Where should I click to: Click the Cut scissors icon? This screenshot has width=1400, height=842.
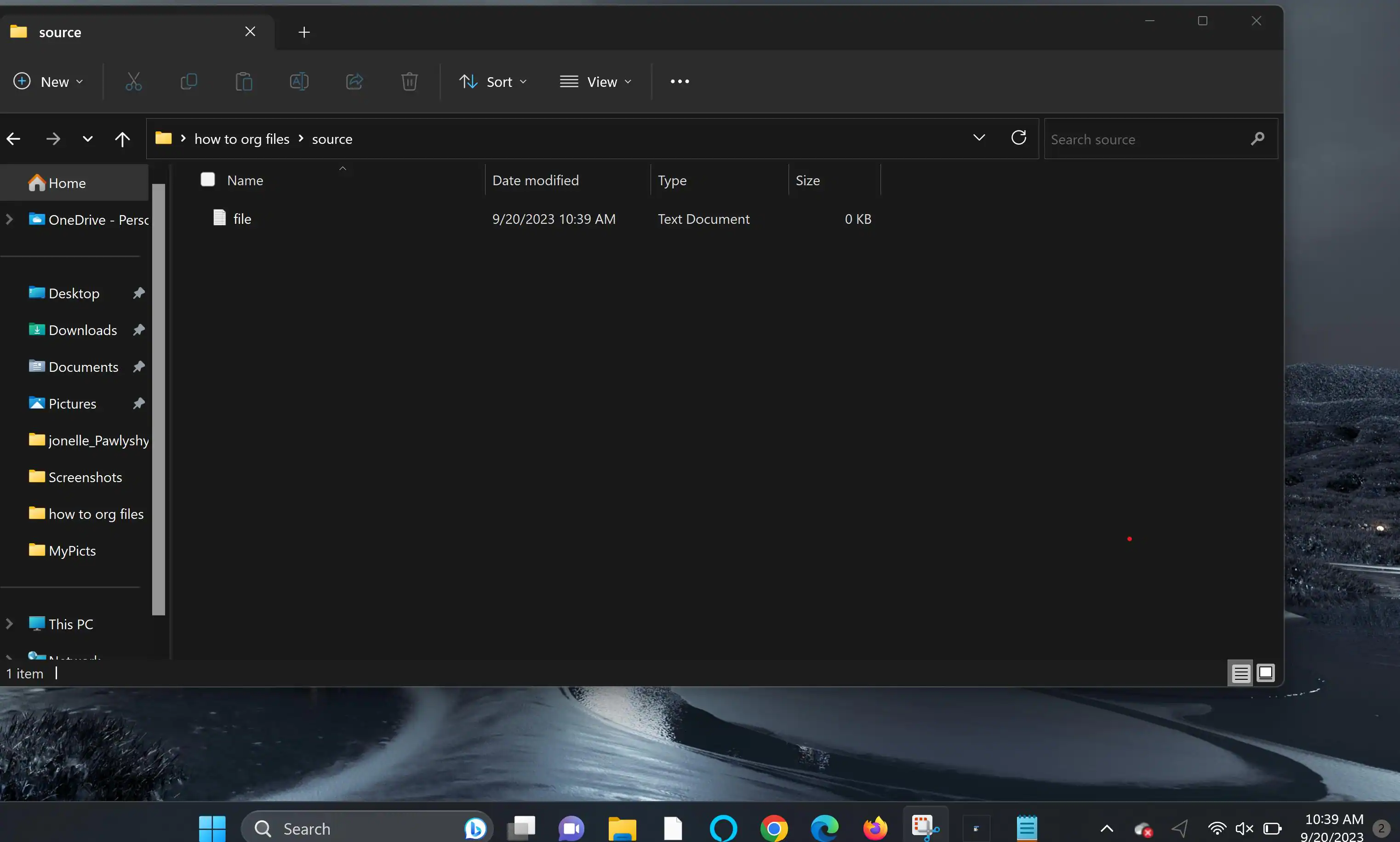[133, 82]
